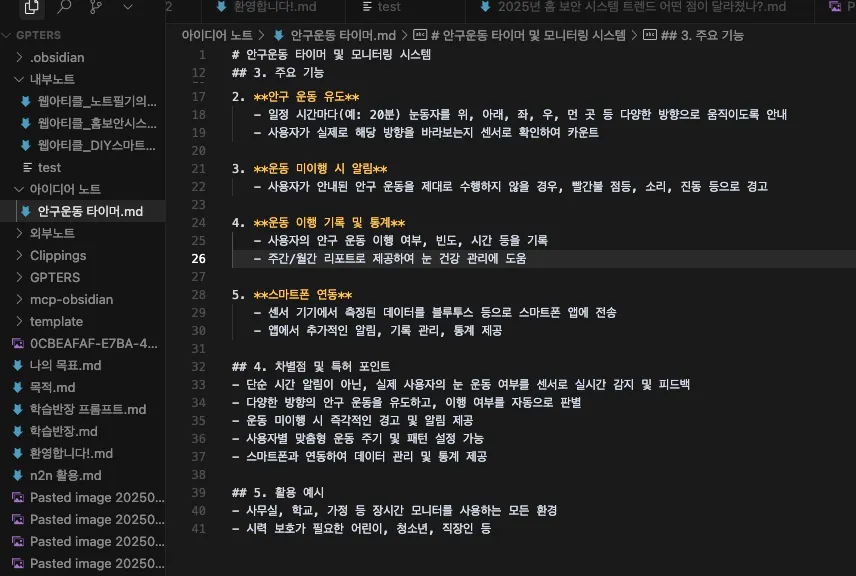Viewport: 856px width, 576px height.
Task: Click markdown icon beside 안구운동 타이머.md in explorer
Action: (x=25, y=211)
